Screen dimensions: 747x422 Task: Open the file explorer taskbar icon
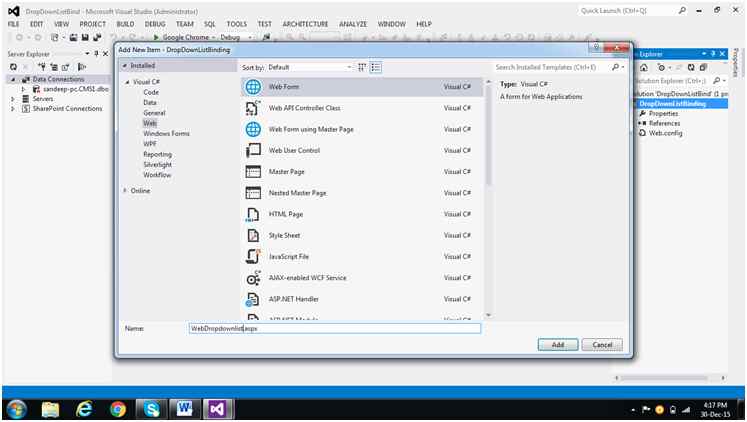pos(50,409)
